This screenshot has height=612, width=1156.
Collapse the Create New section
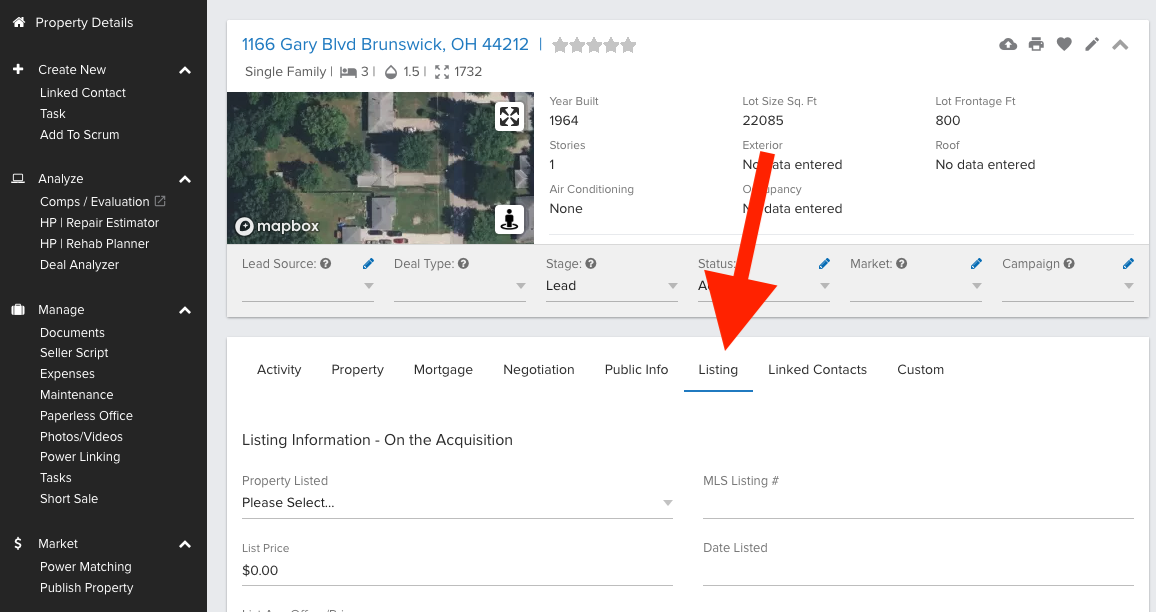pos(185,70)
